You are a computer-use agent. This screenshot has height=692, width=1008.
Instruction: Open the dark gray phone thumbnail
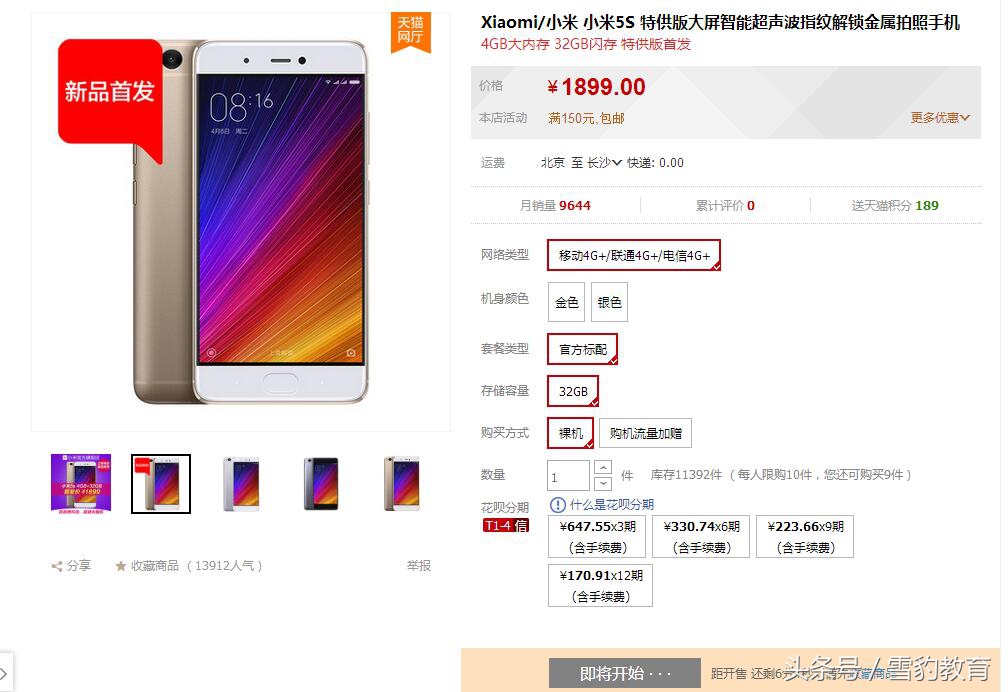(x=321, y=484)
